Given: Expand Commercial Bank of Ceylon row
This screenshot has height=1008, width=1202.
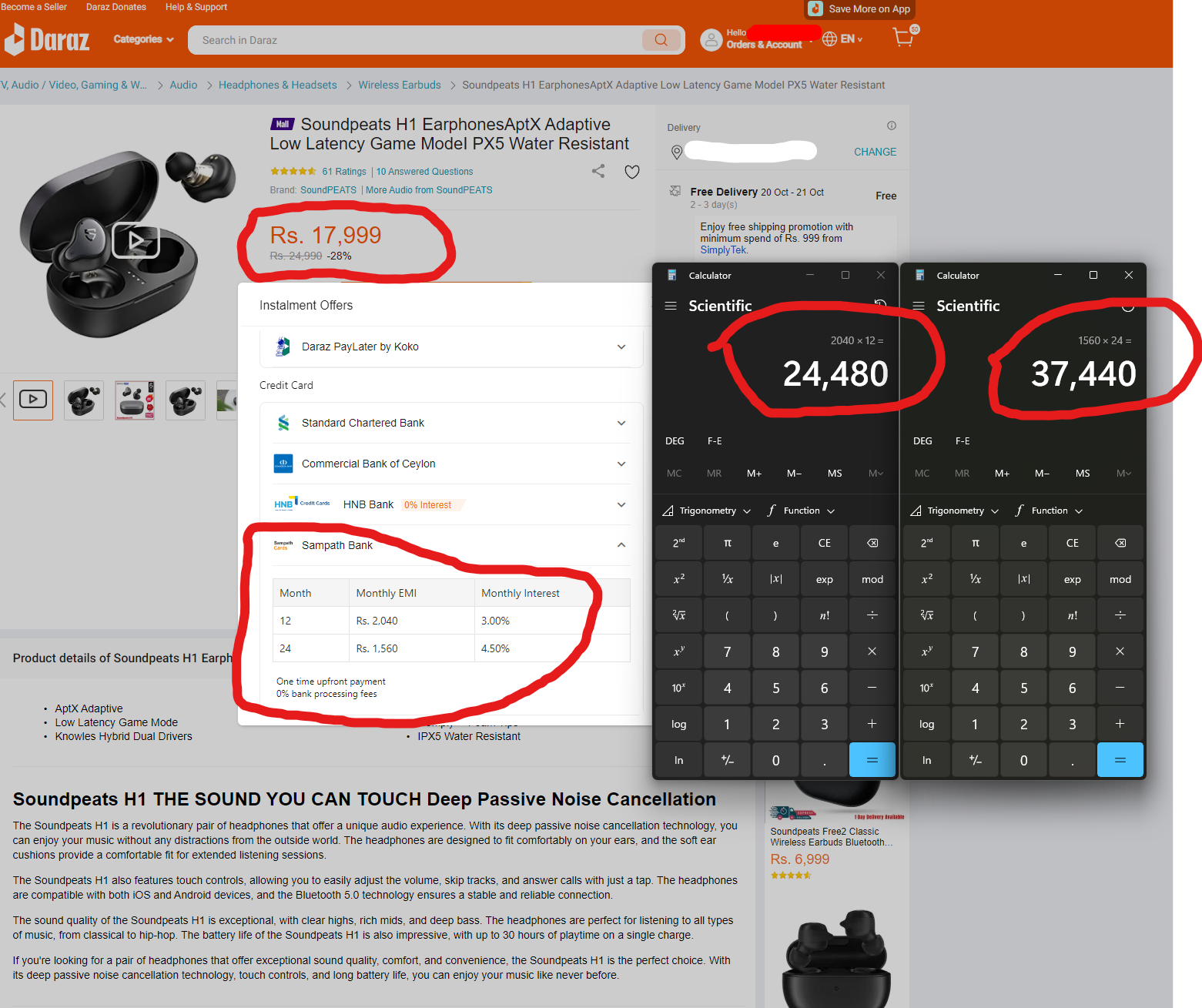Looking at the screenshot, I should click(x=451, y=464).
